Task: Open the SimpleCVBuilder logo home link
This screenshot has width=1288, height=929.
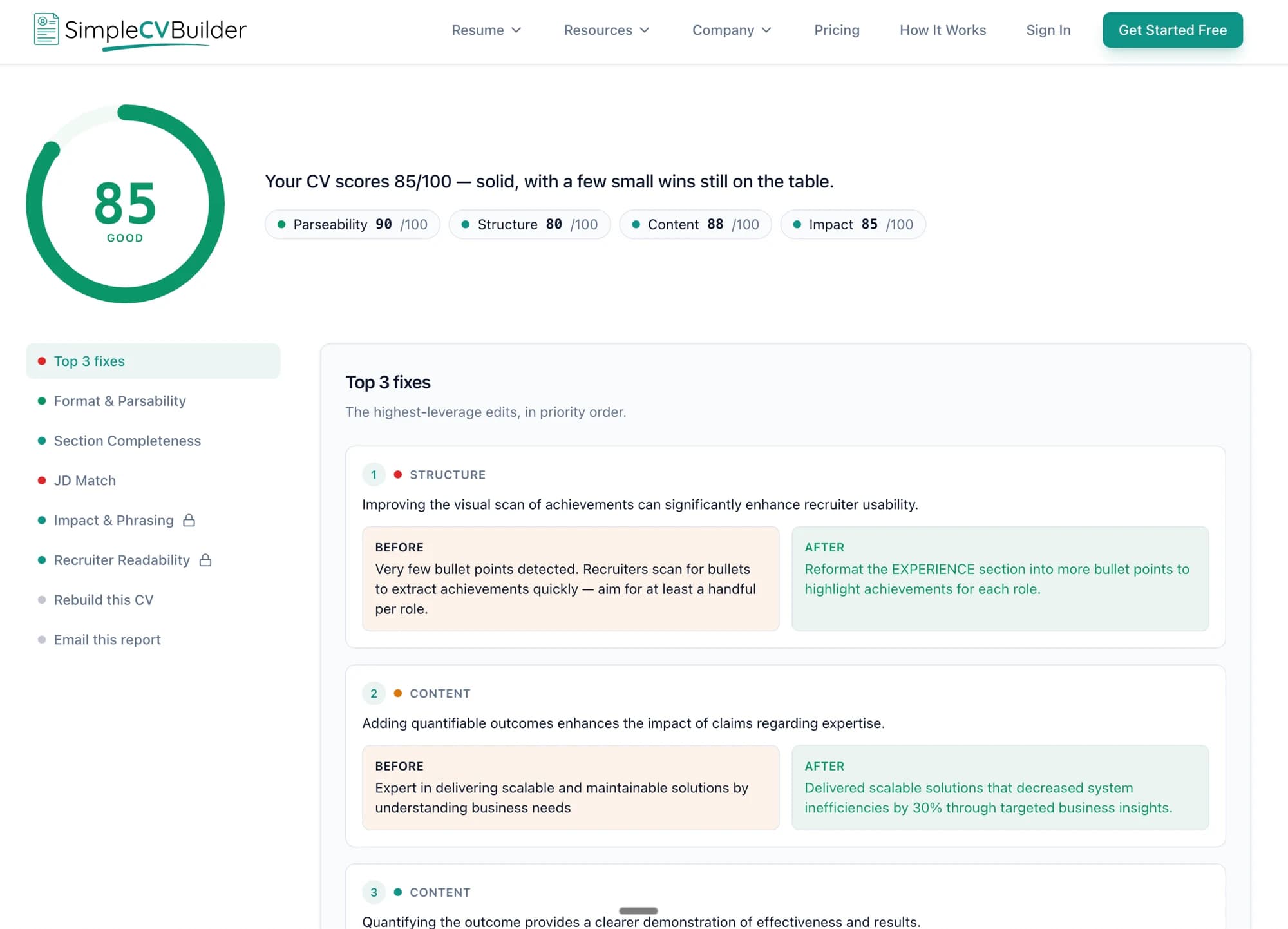Action: click(140, 30)
